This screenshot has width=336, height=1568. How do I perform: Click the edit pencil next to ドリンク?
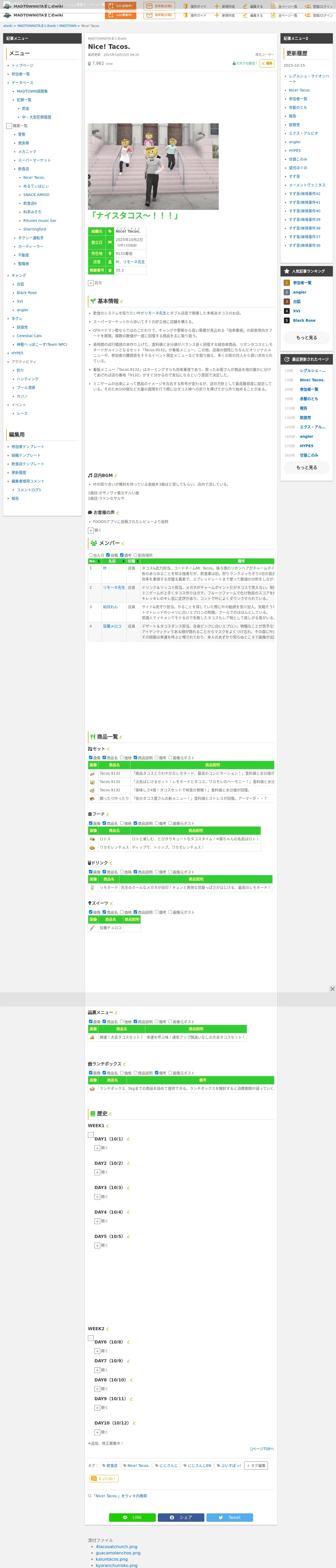[111, 863]
